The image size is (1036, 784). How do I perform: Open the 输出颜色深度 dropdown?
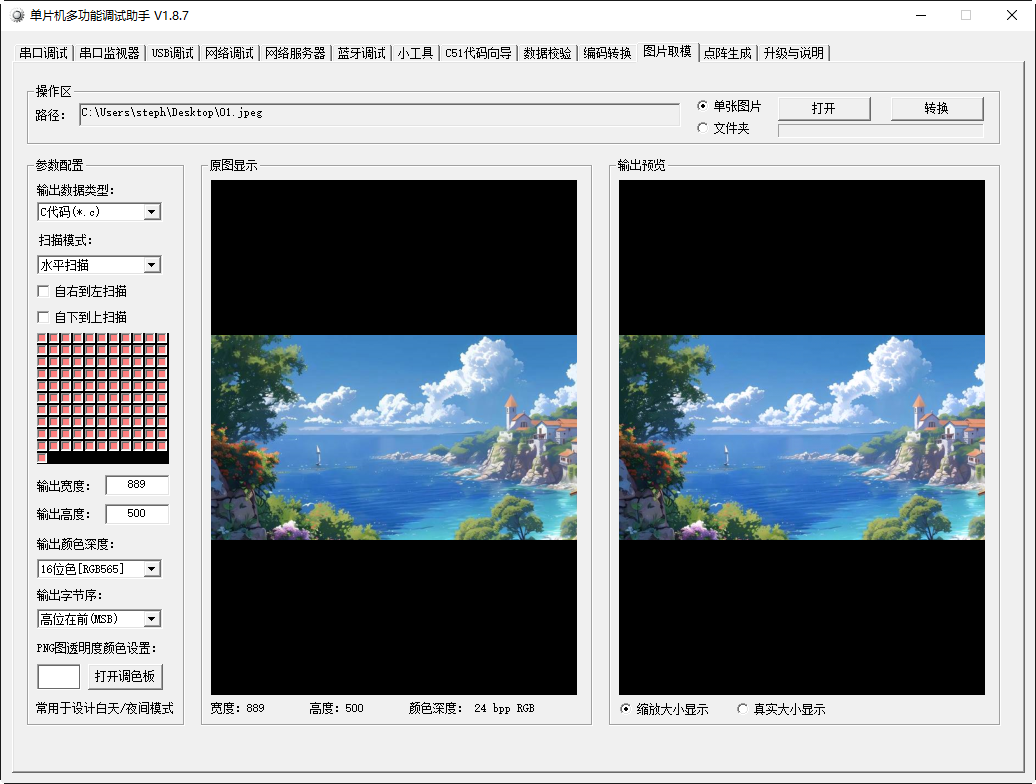click(152, 569)
